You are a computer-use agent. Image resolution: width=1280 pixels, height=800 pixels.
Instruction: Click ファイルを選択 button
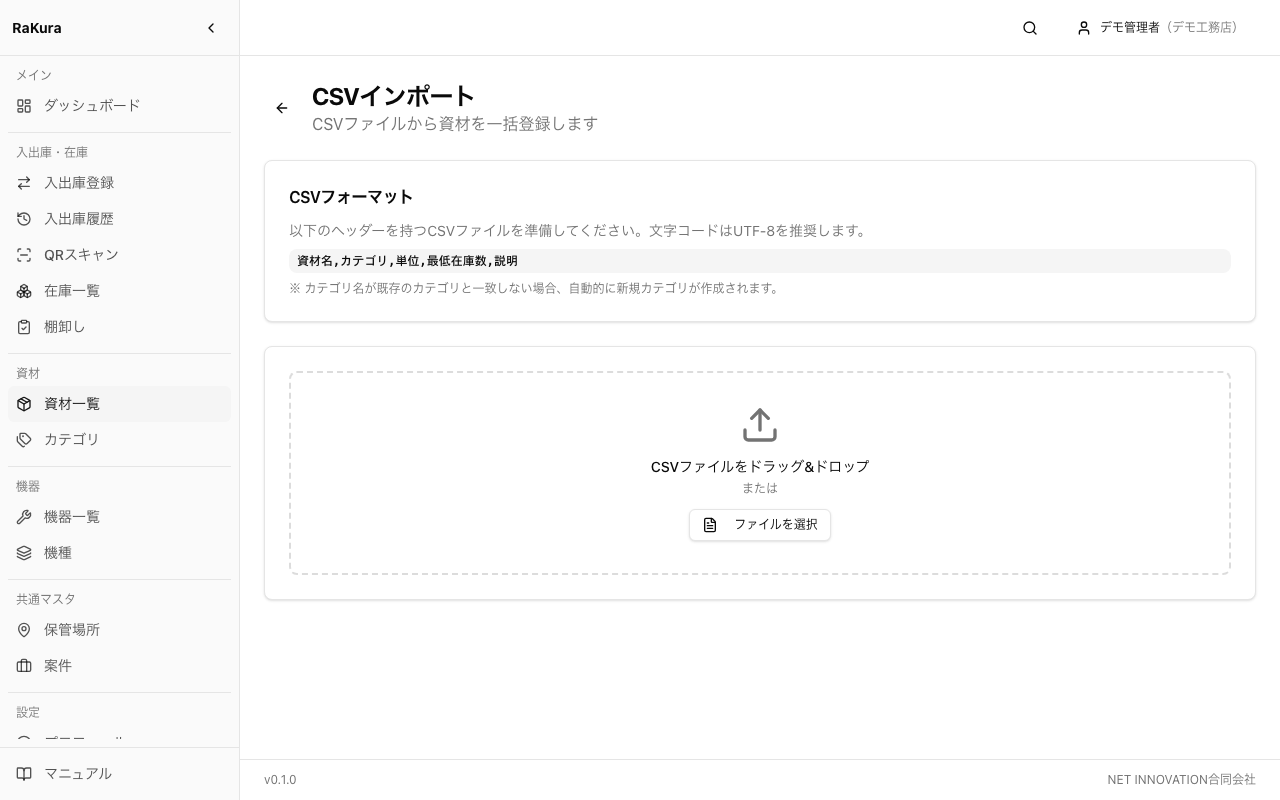click(x=760, y=525)
